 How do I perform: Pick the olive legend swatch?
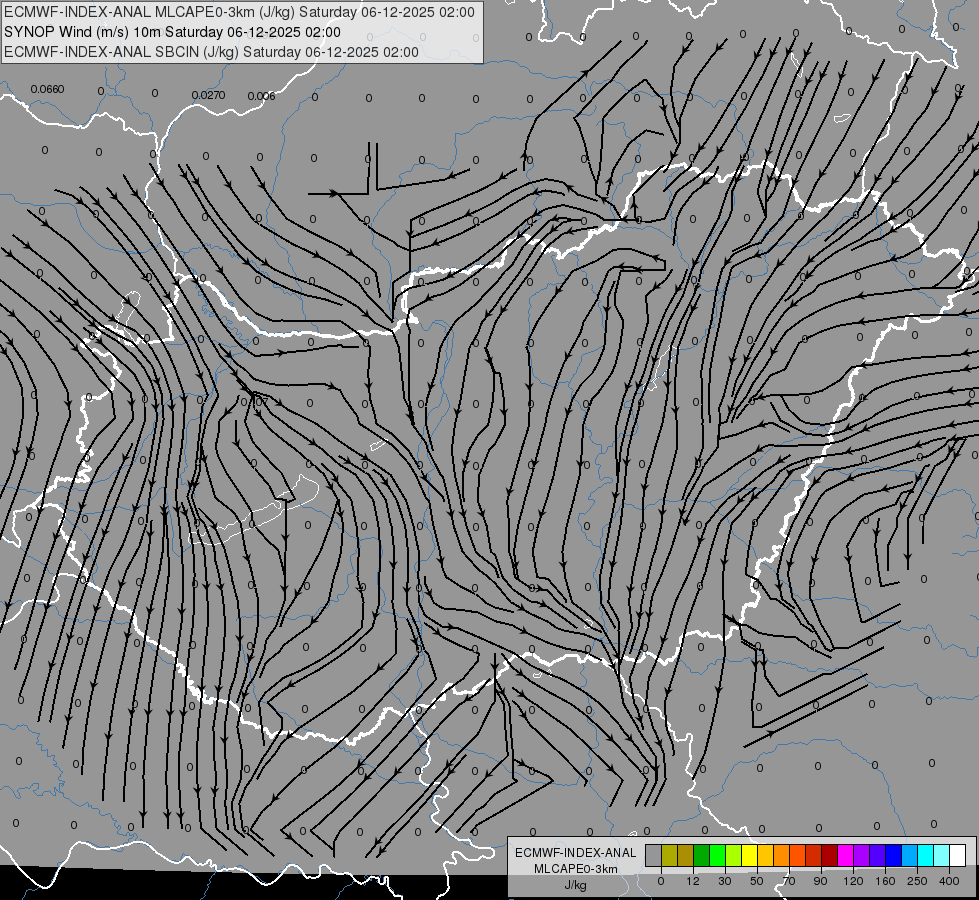point(669,855)
